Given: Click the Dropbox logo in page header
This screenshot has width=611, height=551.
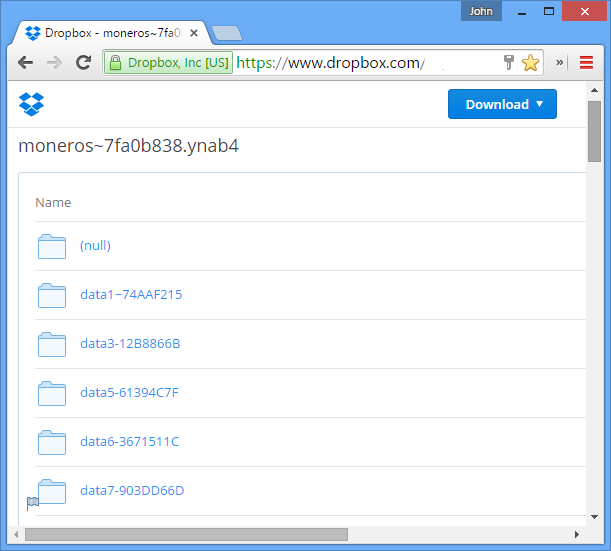Looking at the screenshot, I should point(31,104).
